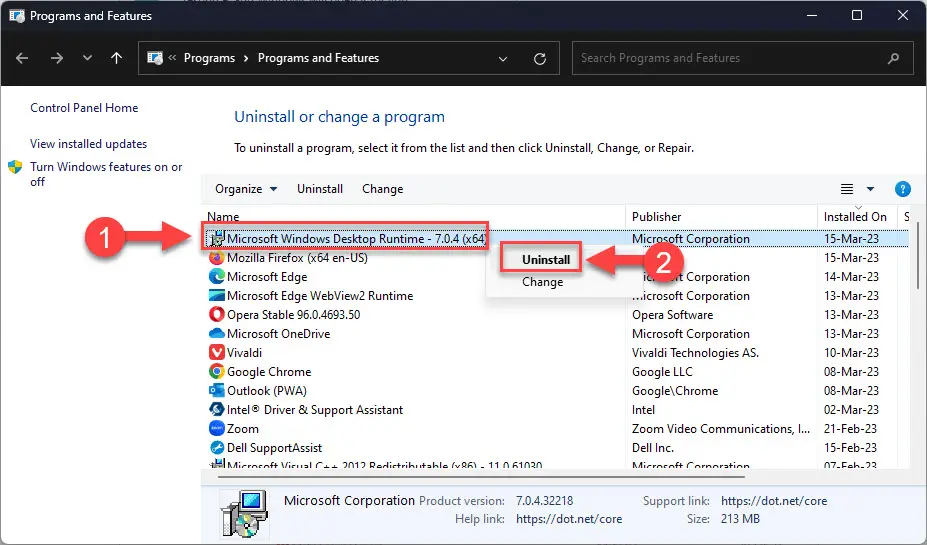The width and height of the screenshot is (927, 545).
Task: Select the Outlook (PWA) icon
Action: point(216,391)
